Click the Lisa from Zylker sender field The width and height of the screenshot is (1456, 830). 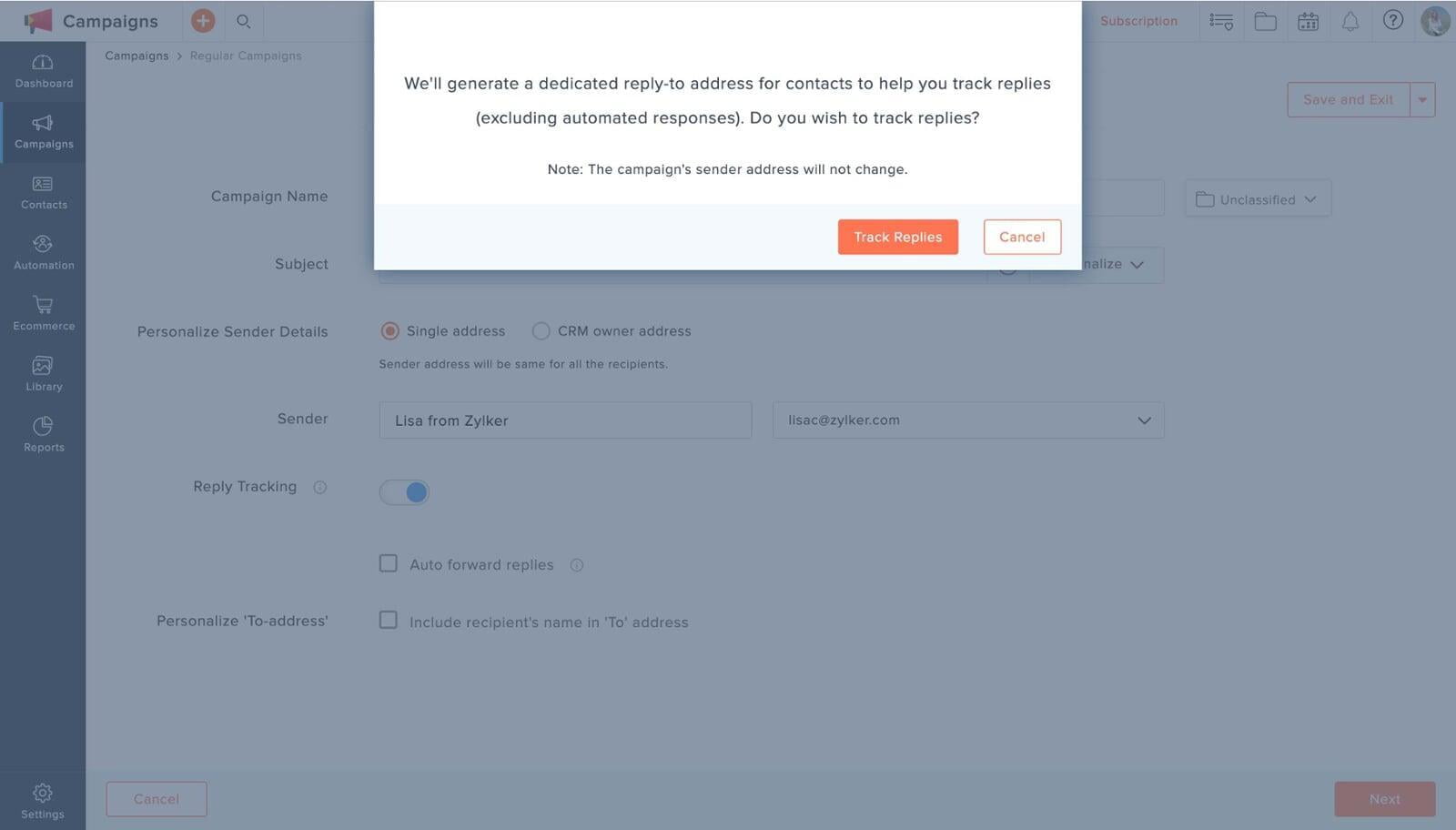coord(565,420)
